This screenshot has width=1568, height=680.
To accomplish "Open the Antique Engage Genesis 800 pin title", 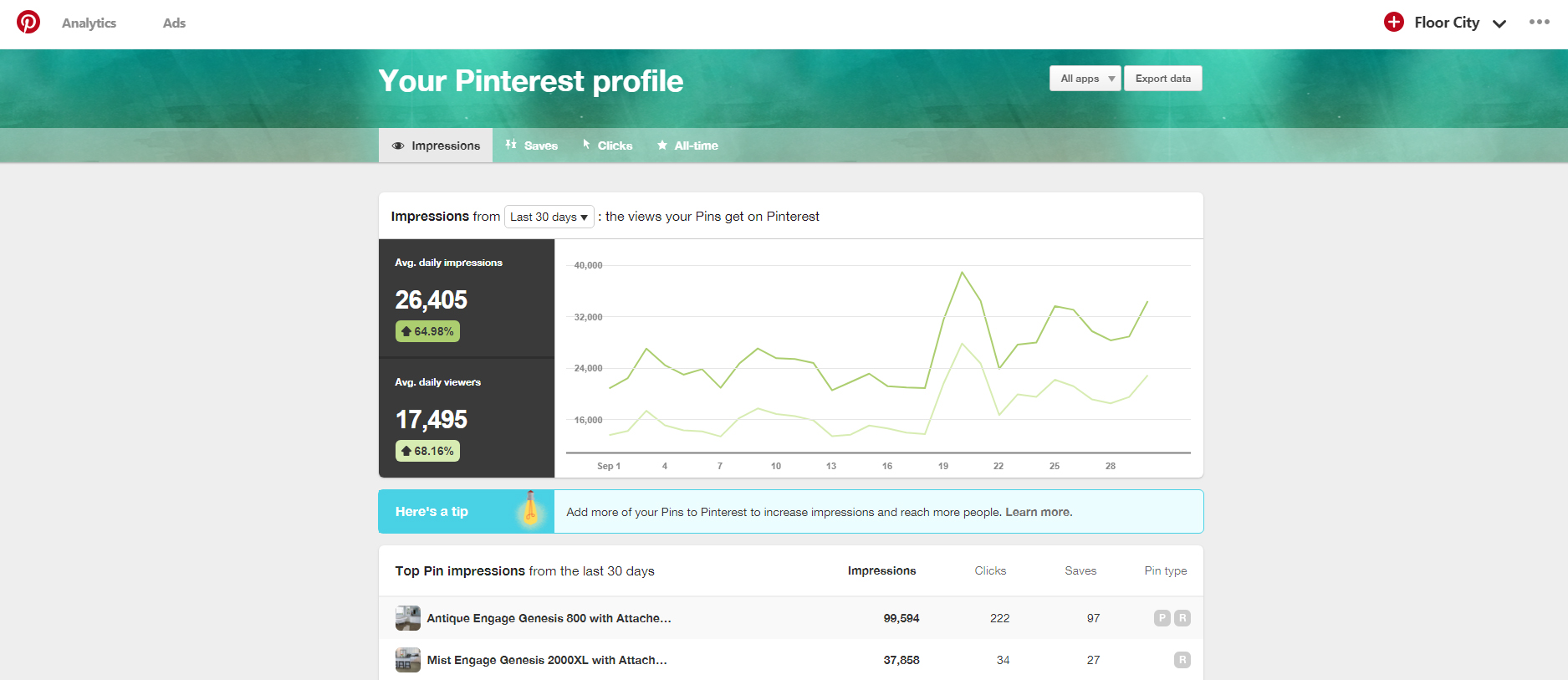I will 549,618.
